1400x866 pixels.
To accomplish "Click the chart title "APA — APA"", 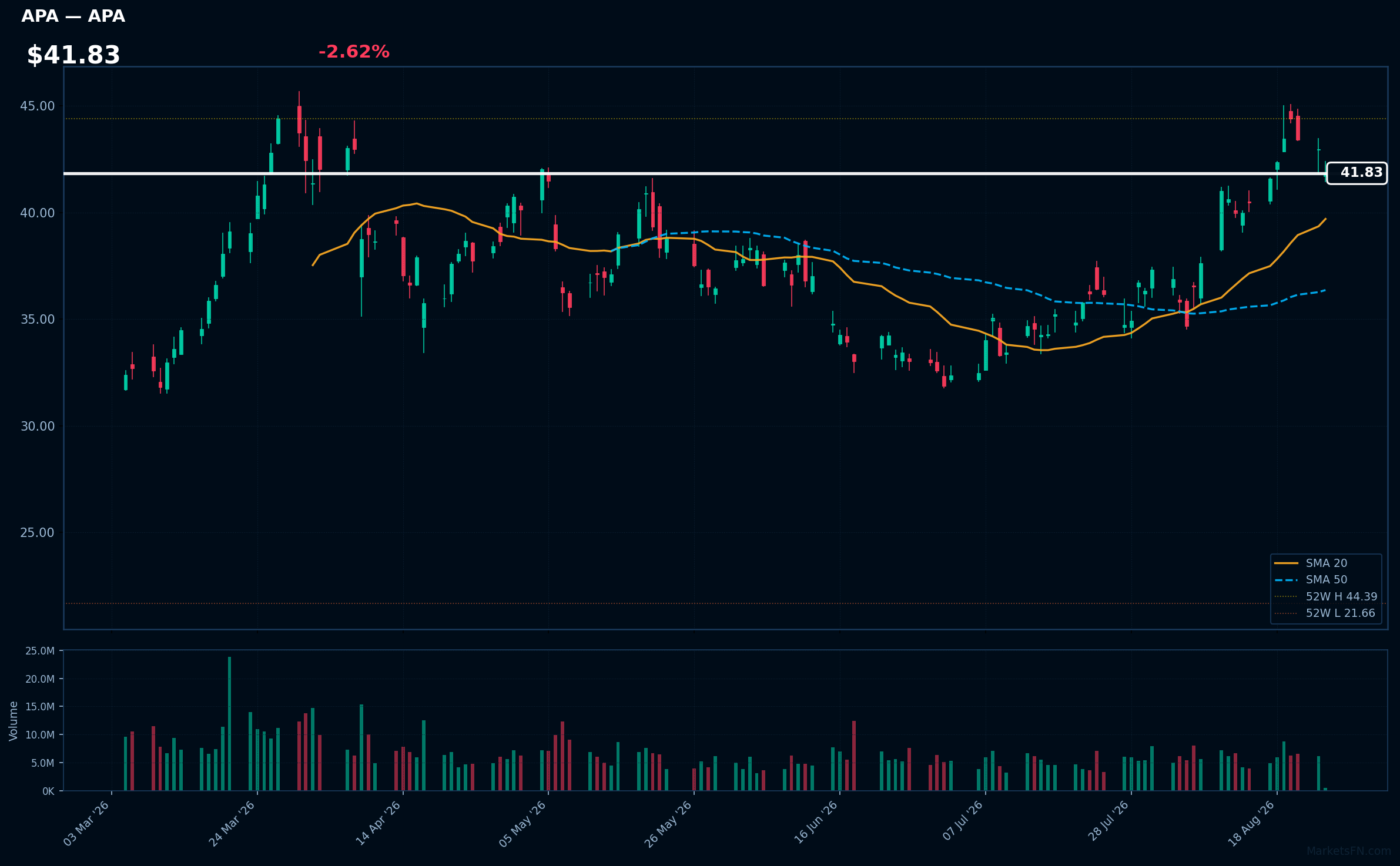I will (73, 16).
